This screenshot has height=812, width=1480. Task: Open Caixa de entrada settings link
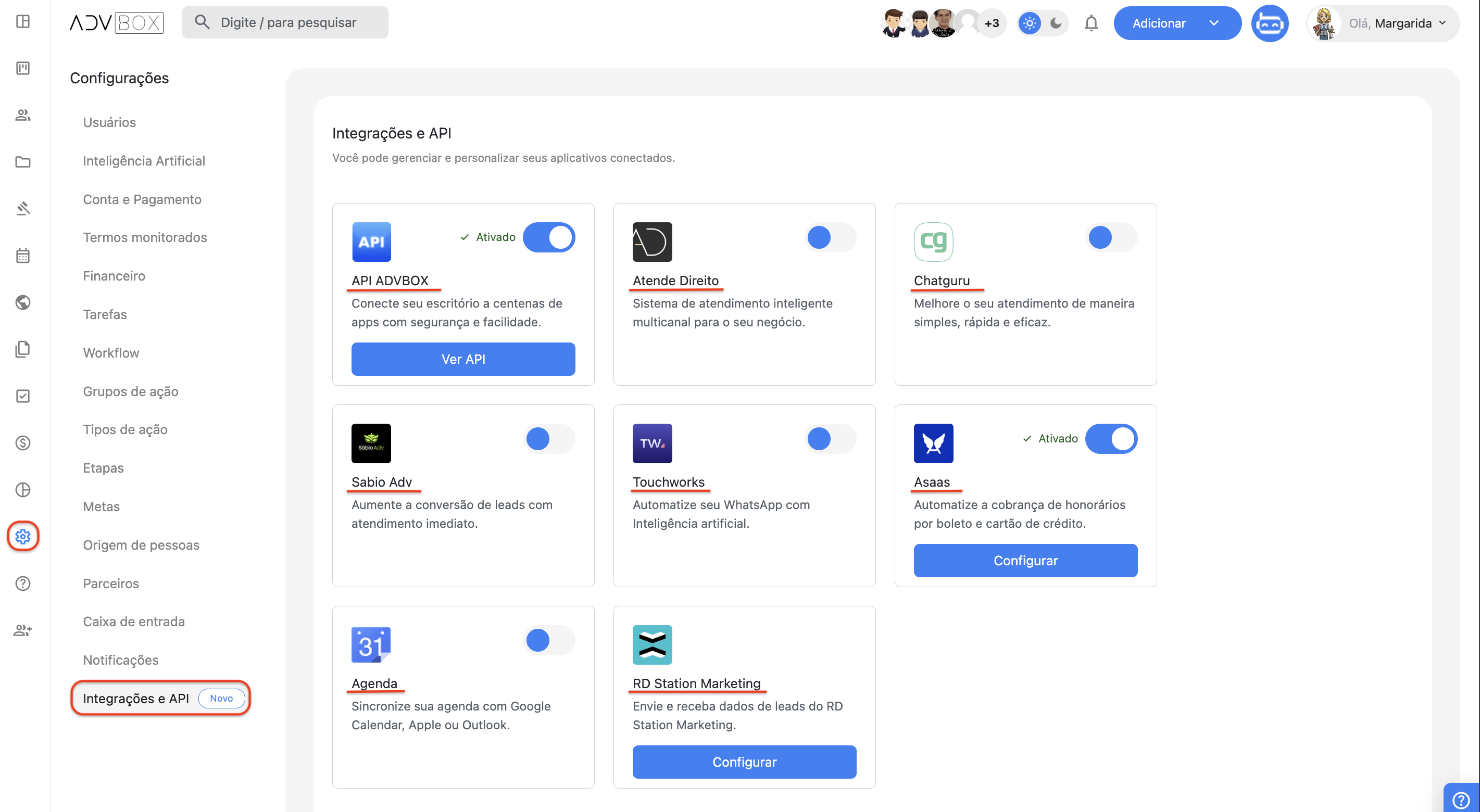point(134,621)
